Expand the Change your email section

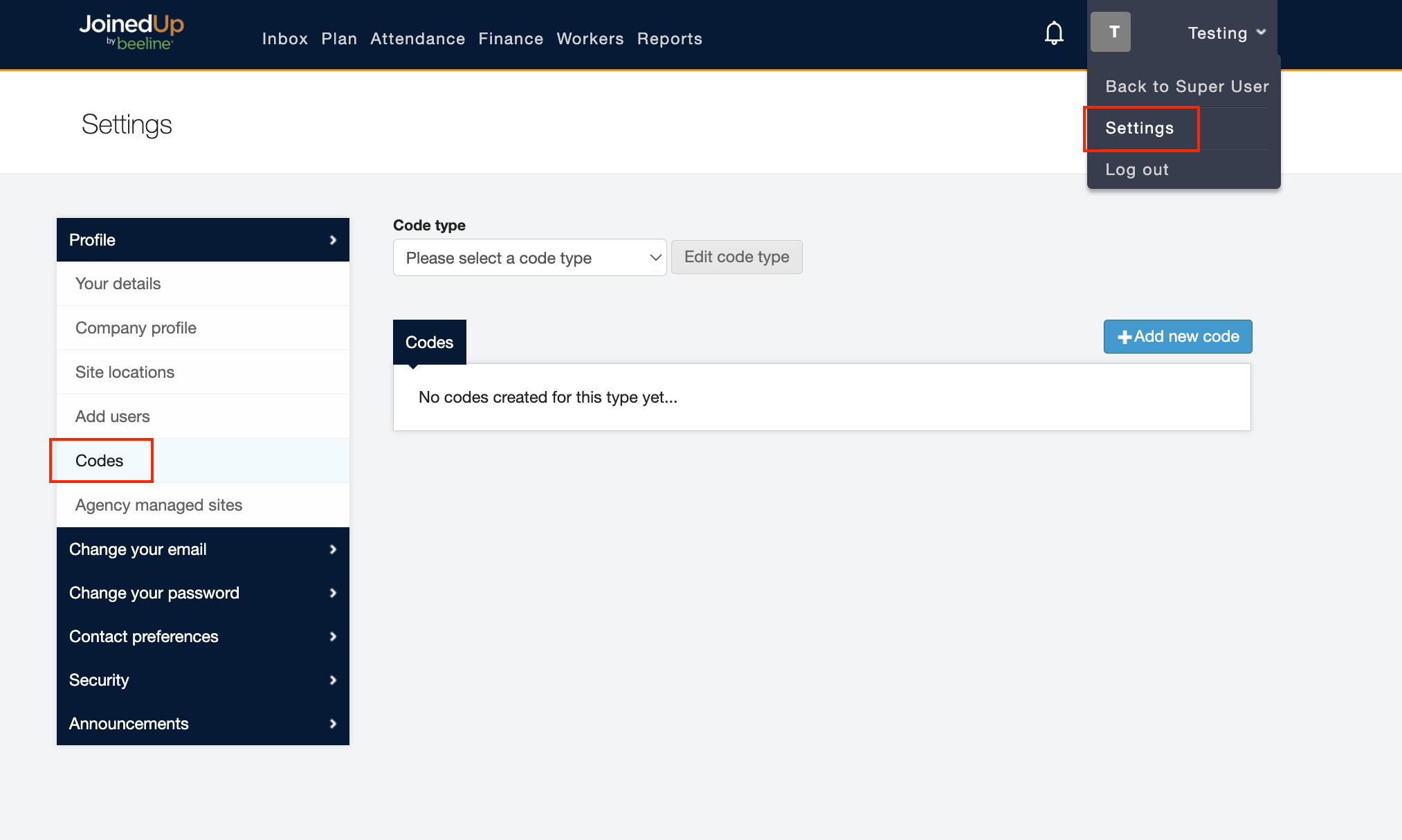(x=203, y=549)
